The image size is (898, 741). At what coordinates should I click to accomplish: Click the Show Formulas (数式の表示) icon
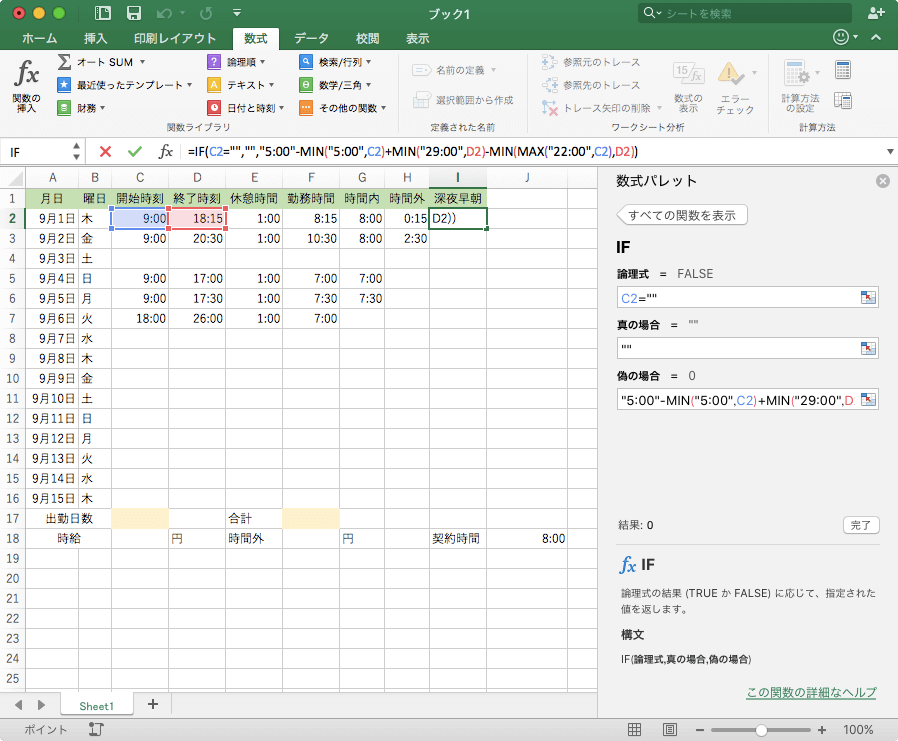coord(688,74)
